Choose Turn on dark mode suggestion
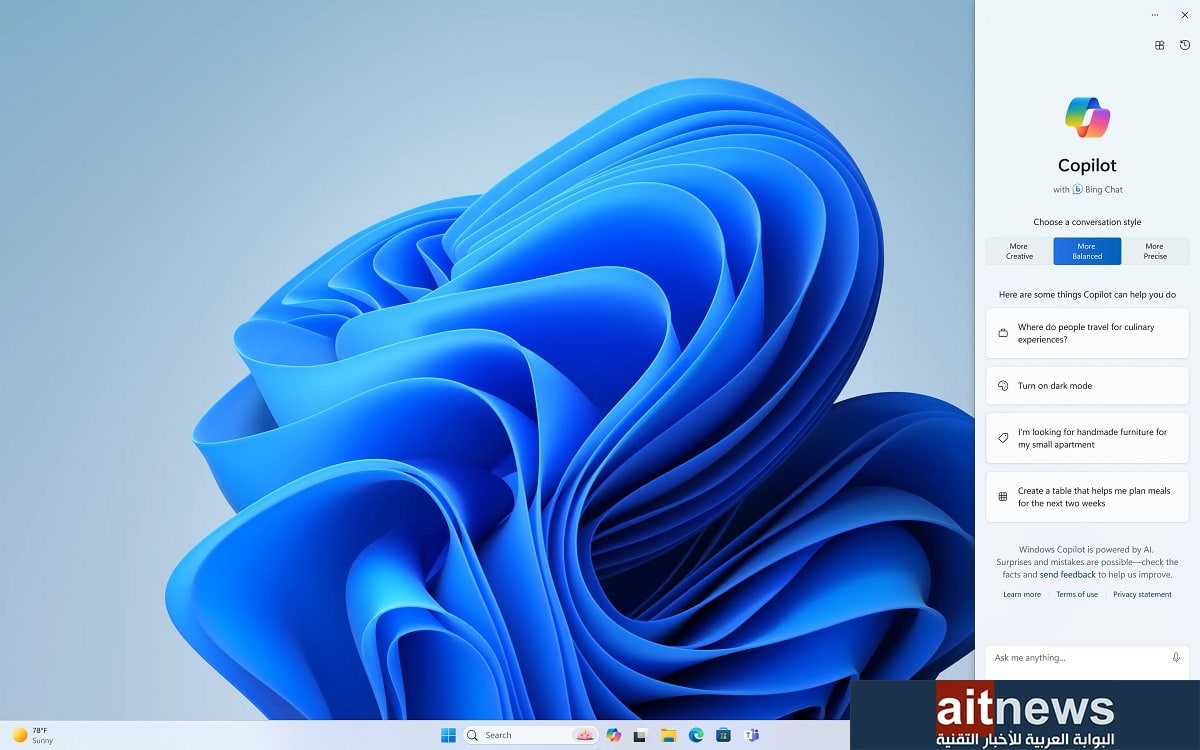1200x750 pixels. [x=1087, y=386]
